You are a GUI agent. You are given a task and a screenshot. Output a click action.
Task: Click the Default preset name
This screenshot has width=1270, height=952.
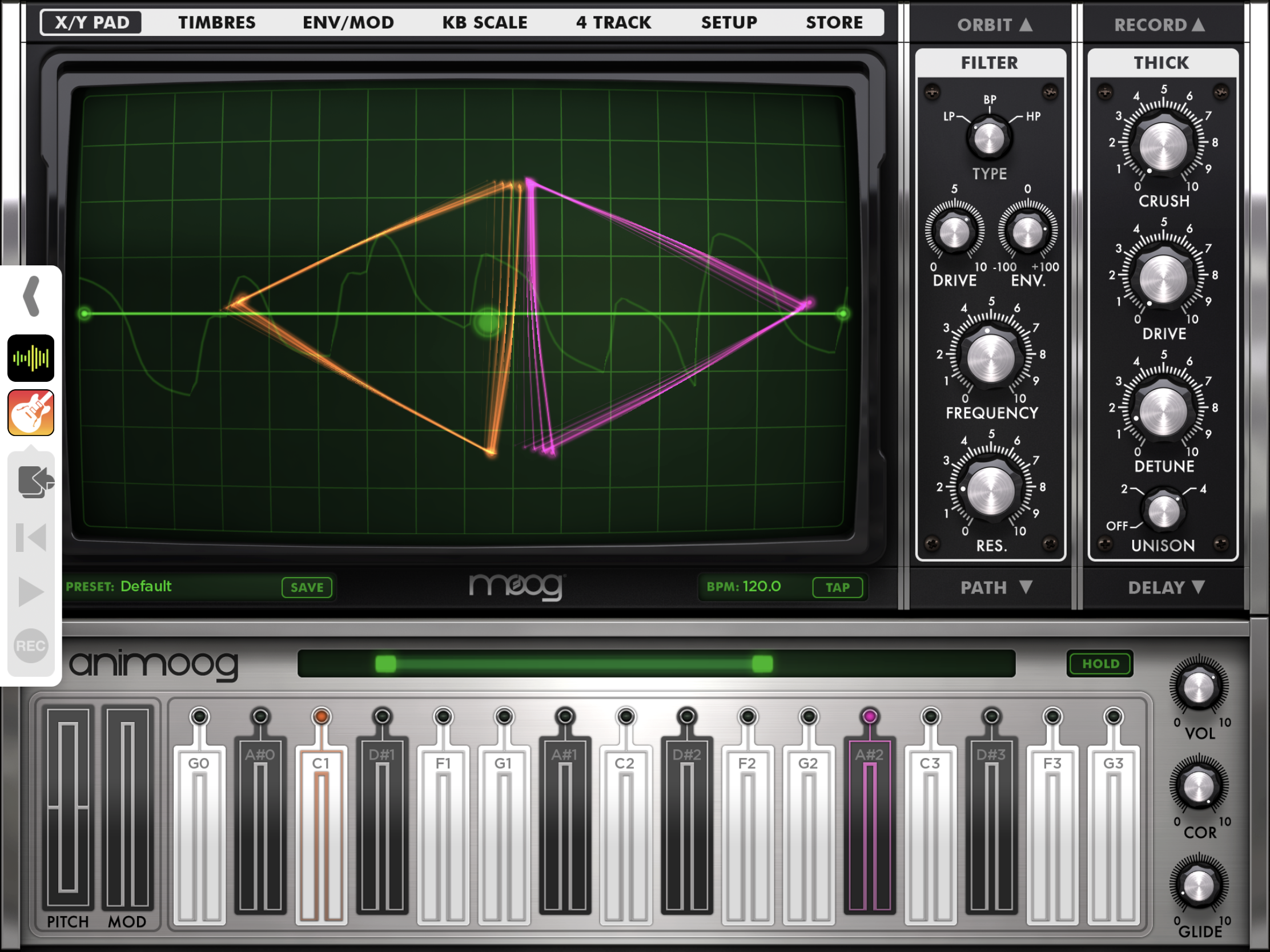146,587
